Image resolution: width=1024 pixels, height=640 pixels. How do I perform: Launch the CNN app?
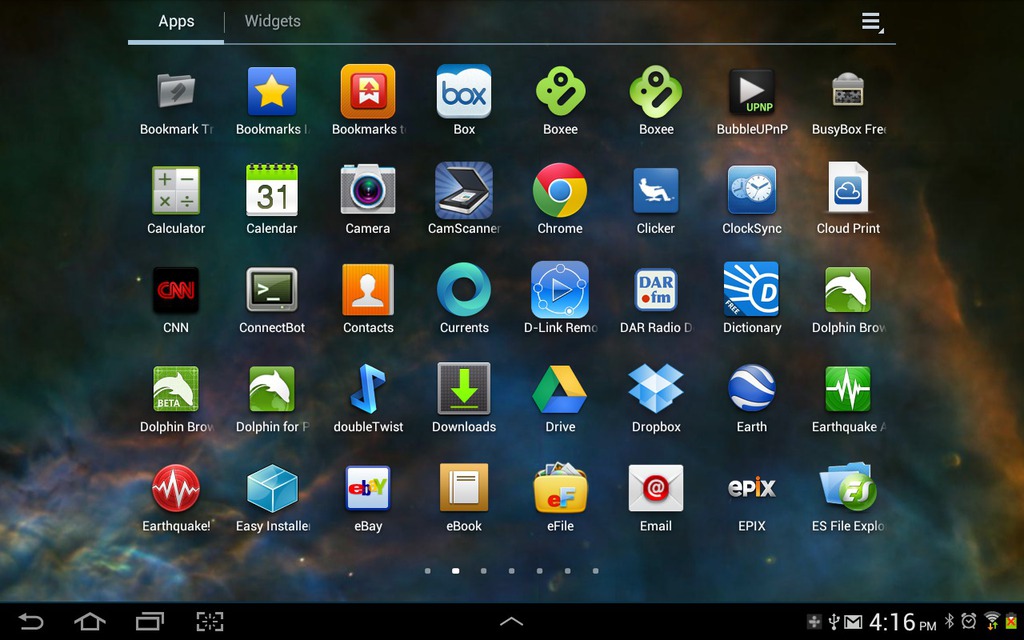176,289
